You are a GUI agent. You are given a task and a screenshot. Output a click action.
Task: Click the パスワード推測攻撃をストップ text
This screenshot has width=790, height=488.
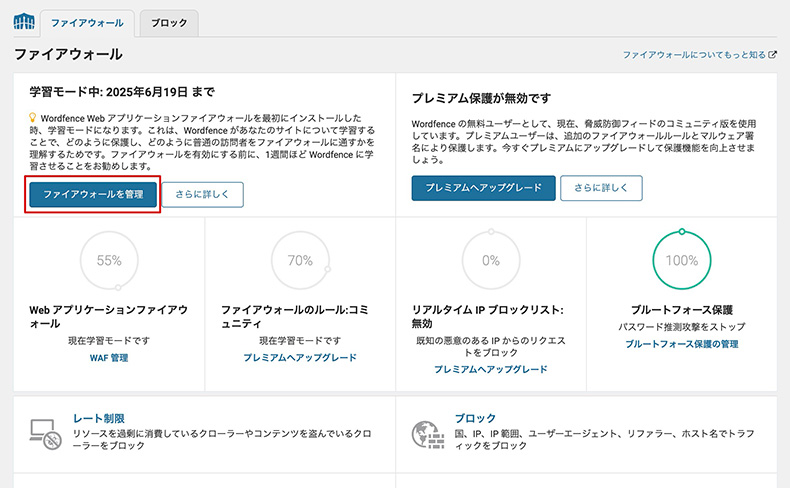click(x=682, y=327)
